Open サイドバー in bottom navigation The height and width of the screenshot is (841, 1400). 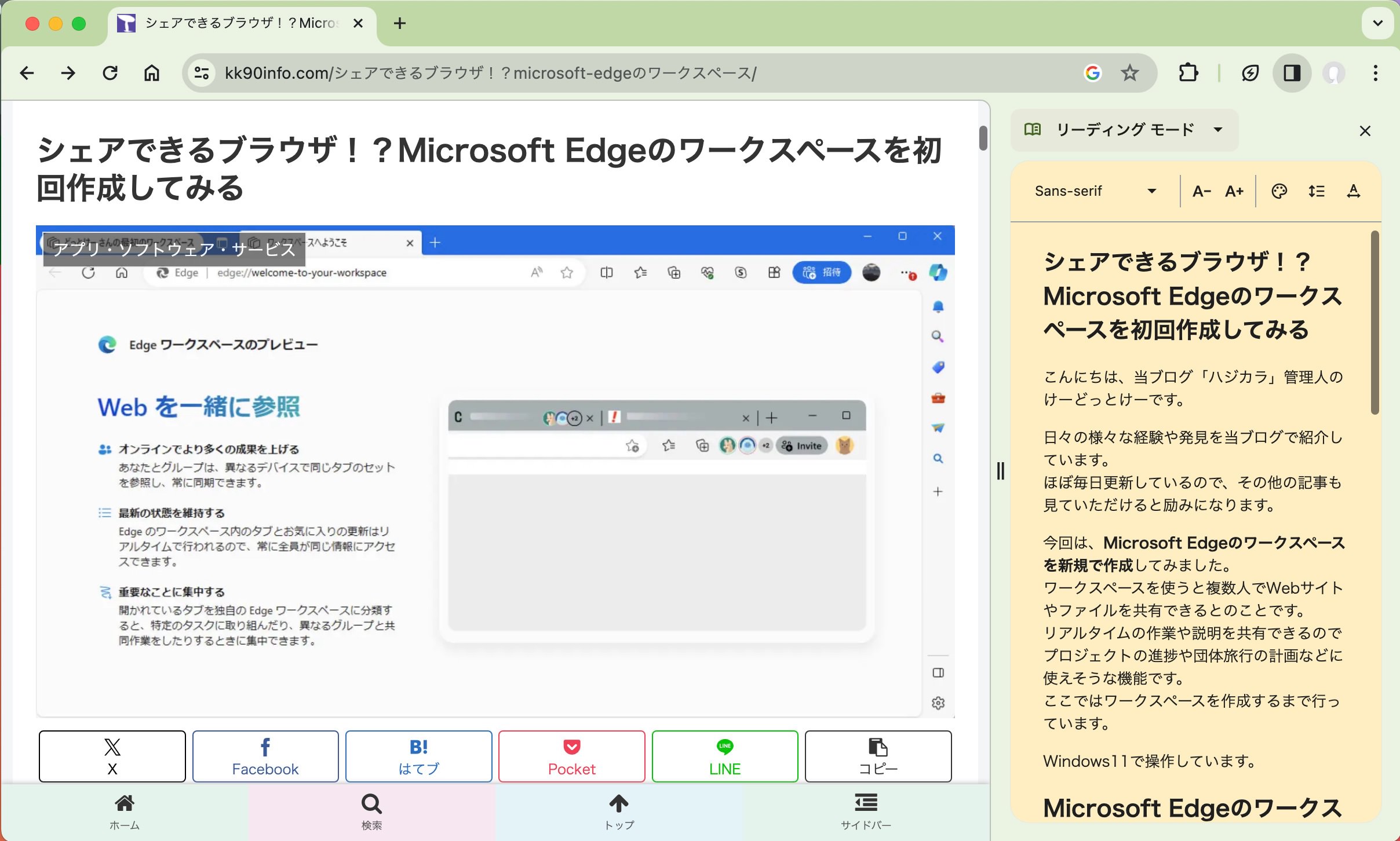click(x=866, y=812)
